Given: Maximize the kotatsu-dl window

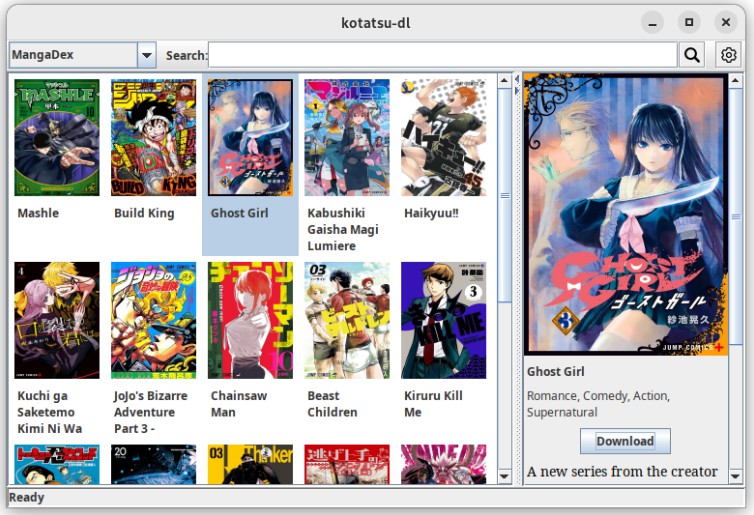Looking at the screenshot, I should pyautogui.click(x=689, y=23).
